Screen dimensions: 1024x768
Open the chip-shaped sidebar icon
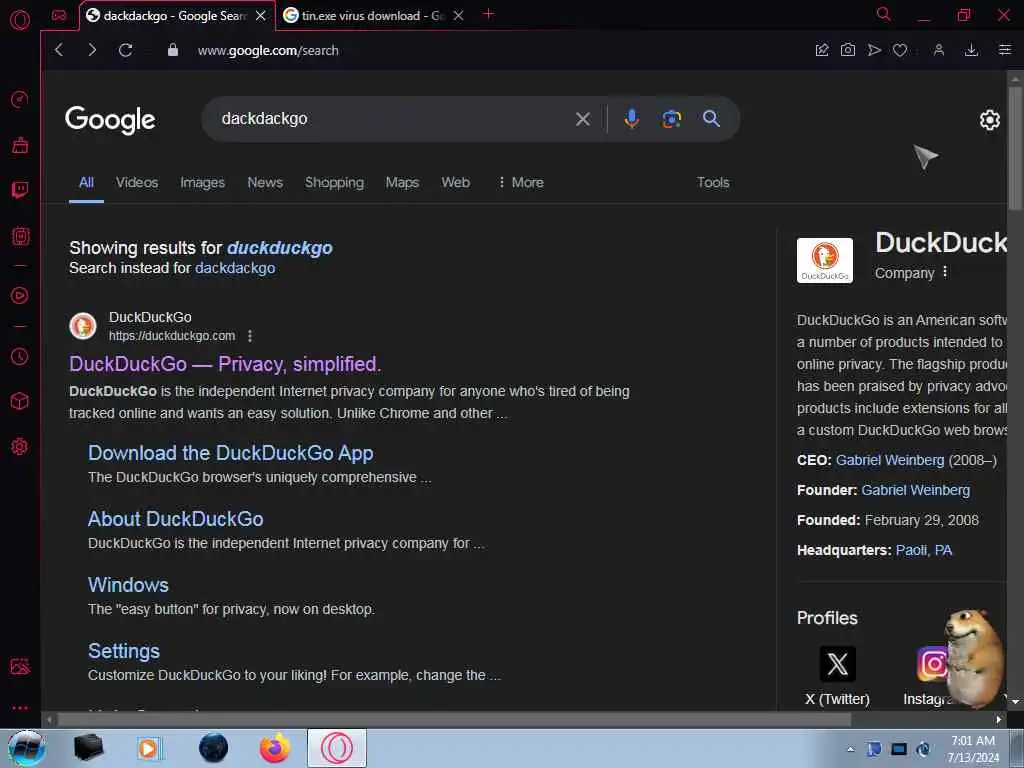[x=20, y=236]
